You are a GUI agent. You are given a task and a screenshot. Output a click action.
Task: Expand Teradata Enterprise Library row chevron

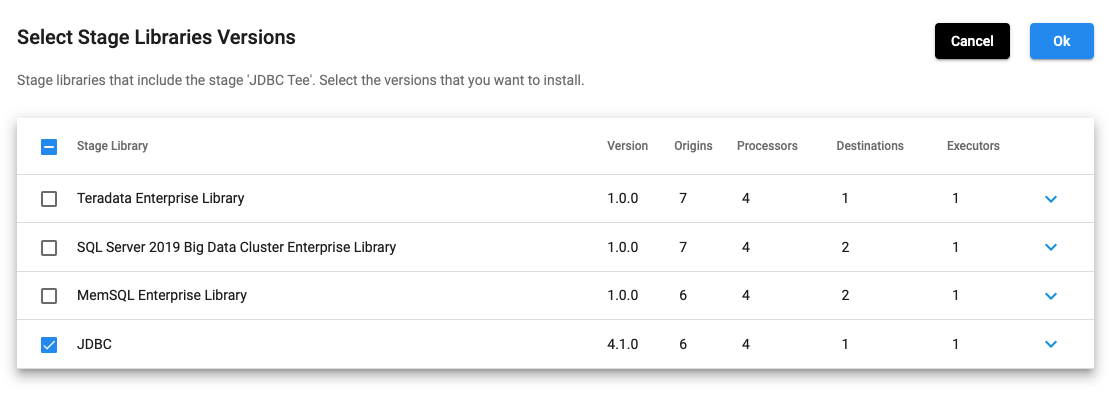(1050, 199)
